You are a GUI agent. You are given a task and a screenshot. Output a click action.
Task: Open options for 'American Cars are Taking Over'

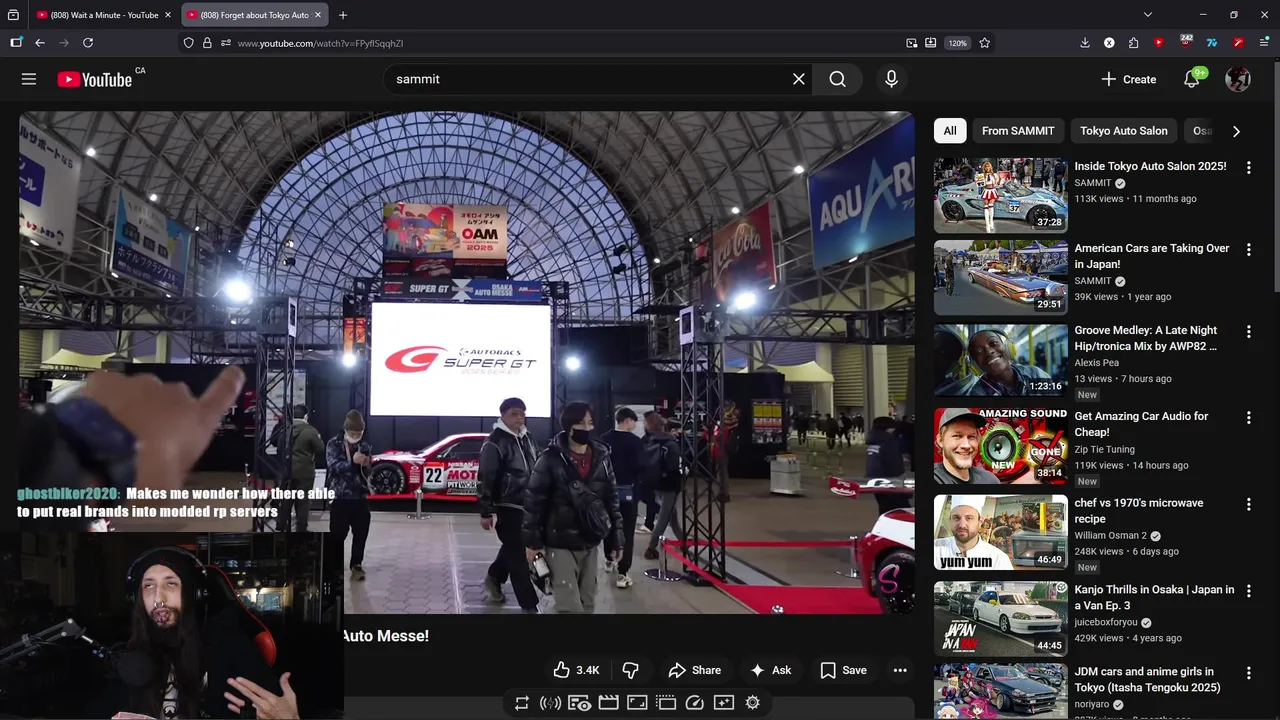tap(1248, 249)
